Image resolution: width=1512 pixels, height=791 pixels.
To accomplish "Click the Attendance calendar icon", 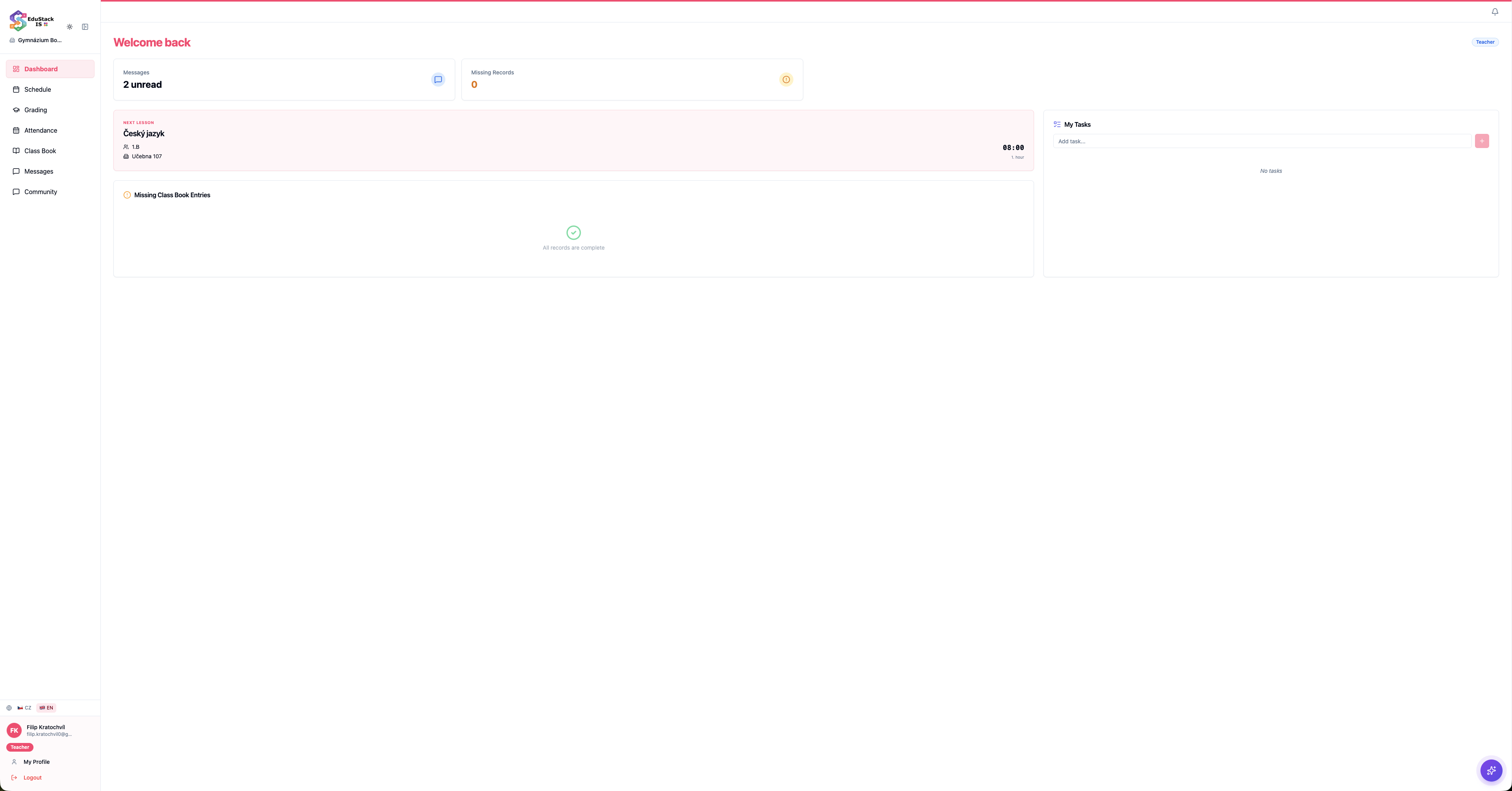I will pos(17,130).
